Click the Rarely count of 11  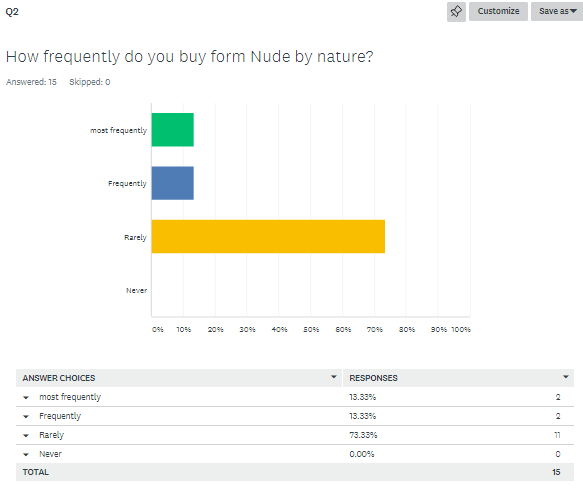(557, 435)
